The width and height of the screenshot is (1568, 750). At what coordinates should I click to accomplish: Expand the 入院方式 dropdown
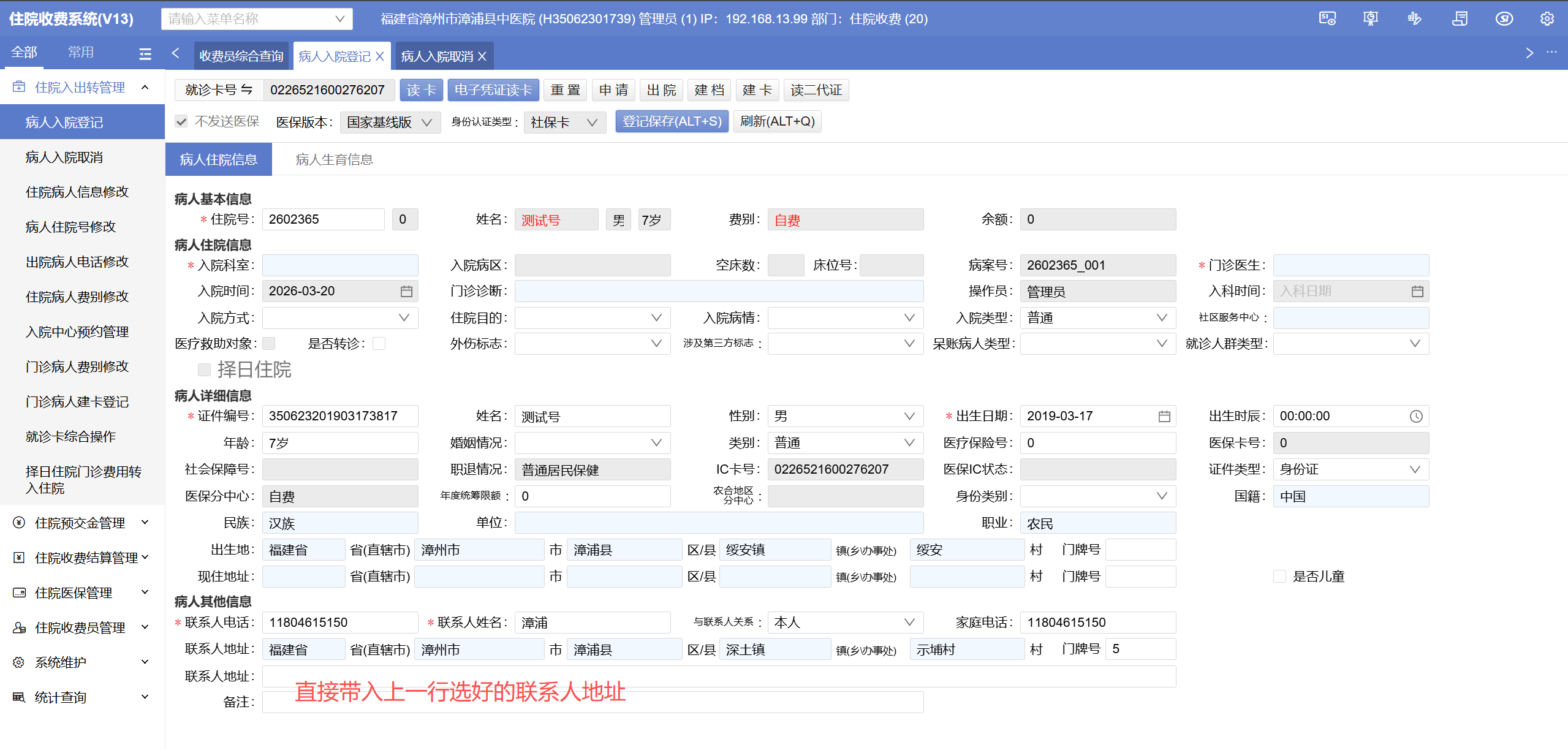pos(340,318)
